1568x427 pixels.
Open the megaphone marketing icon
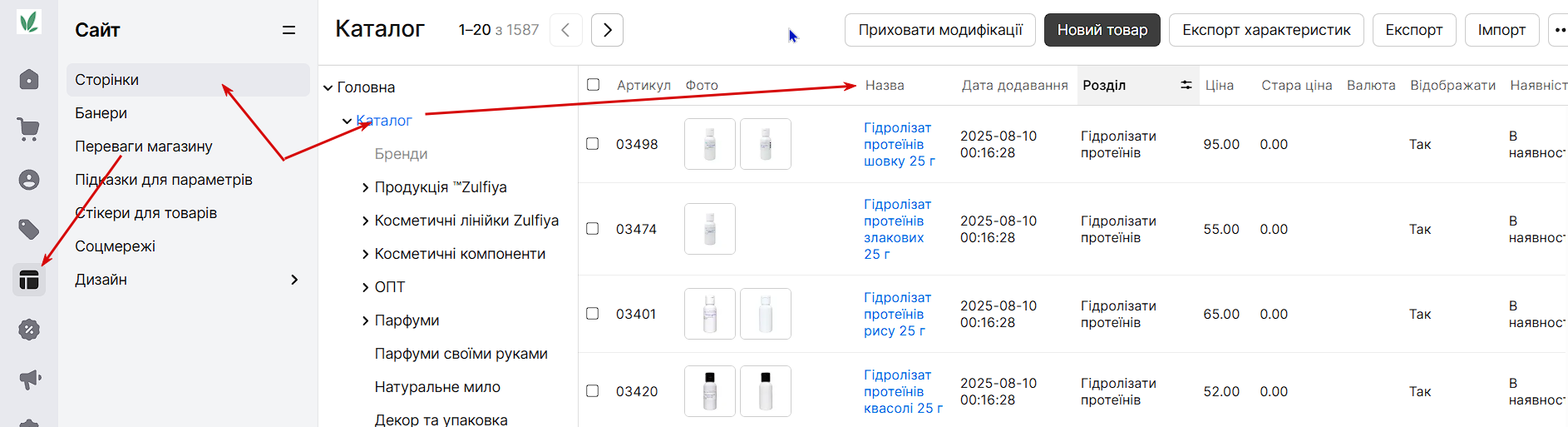(29, 380)
